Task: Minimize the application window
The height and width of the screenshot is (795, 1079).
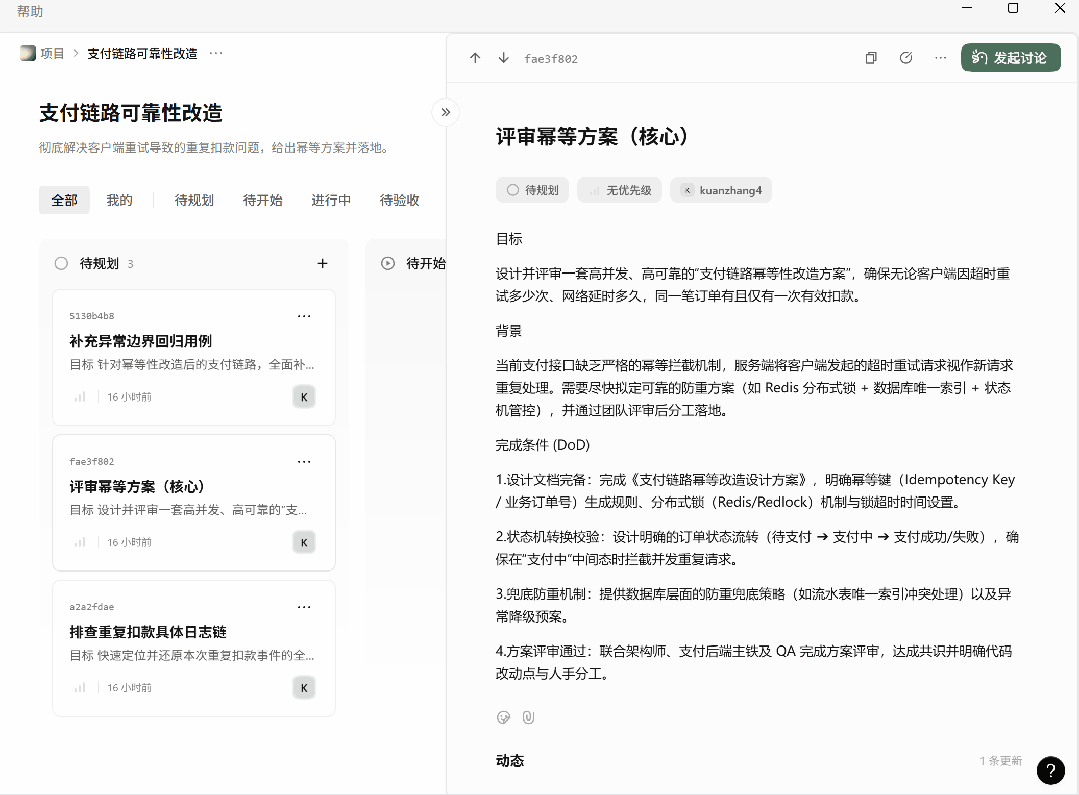Action: pos(967,8)
